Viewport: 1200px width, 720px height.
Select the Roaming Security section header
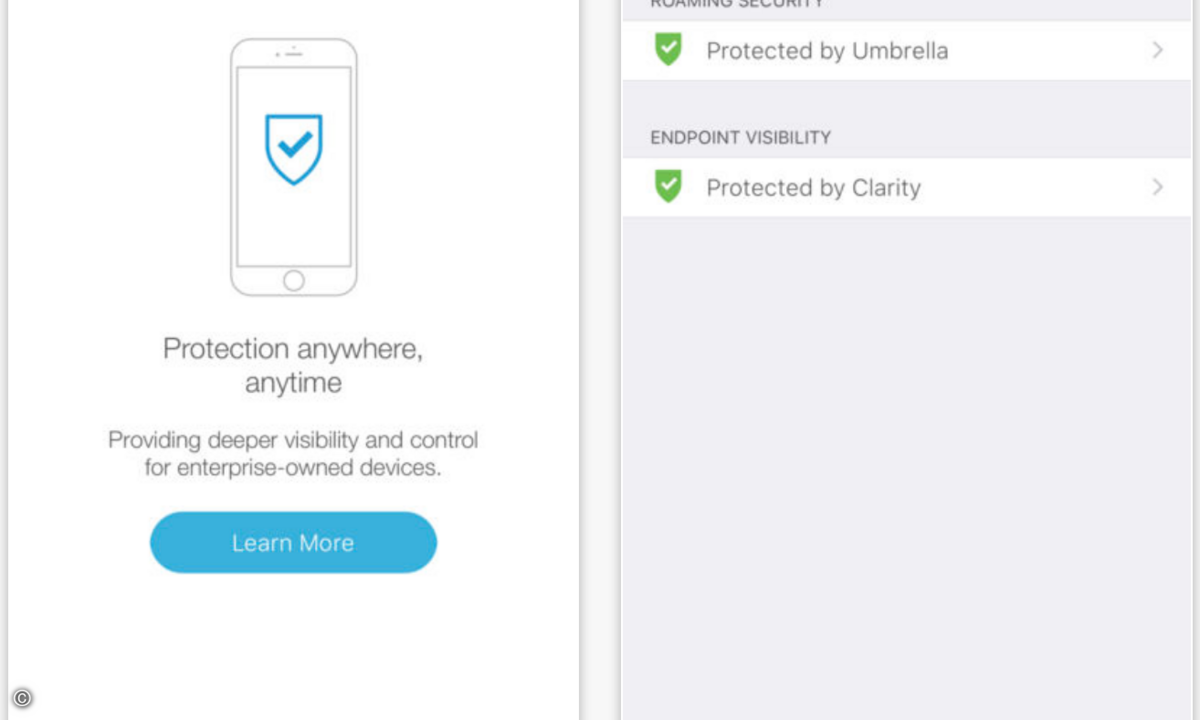click(x=737, y=4)
